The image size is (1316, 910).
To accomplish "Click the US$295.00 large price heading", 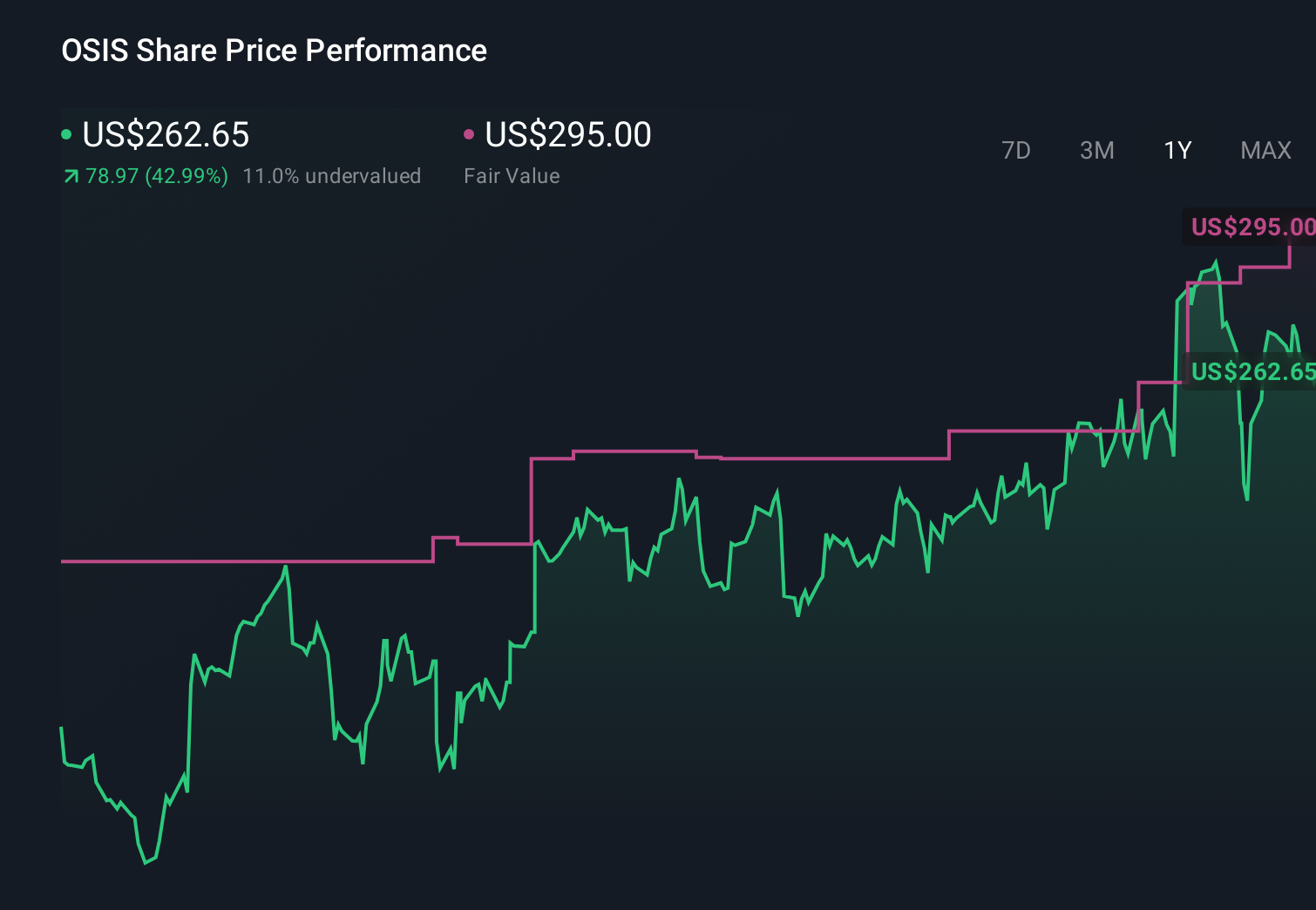I will (x=566, y=134).
